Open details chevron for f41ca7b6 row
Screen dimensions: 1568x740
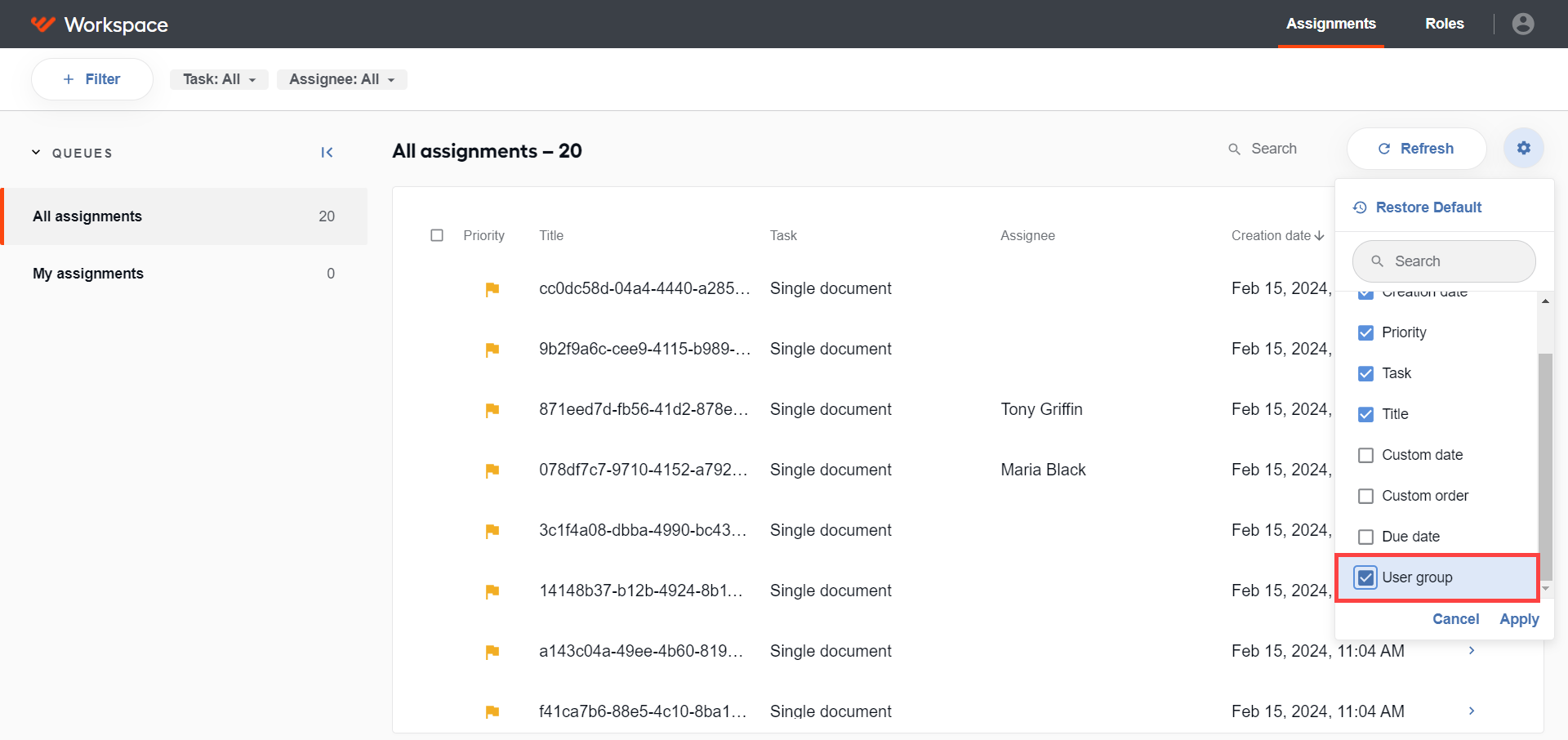(1472, 711)
